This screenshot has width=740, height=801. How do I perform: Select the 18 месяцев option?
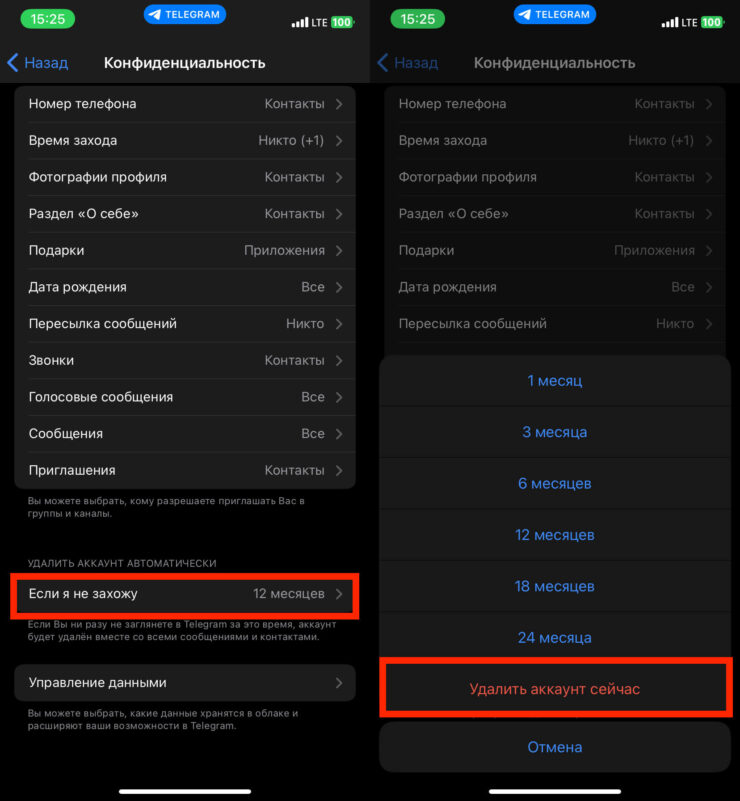555,586
